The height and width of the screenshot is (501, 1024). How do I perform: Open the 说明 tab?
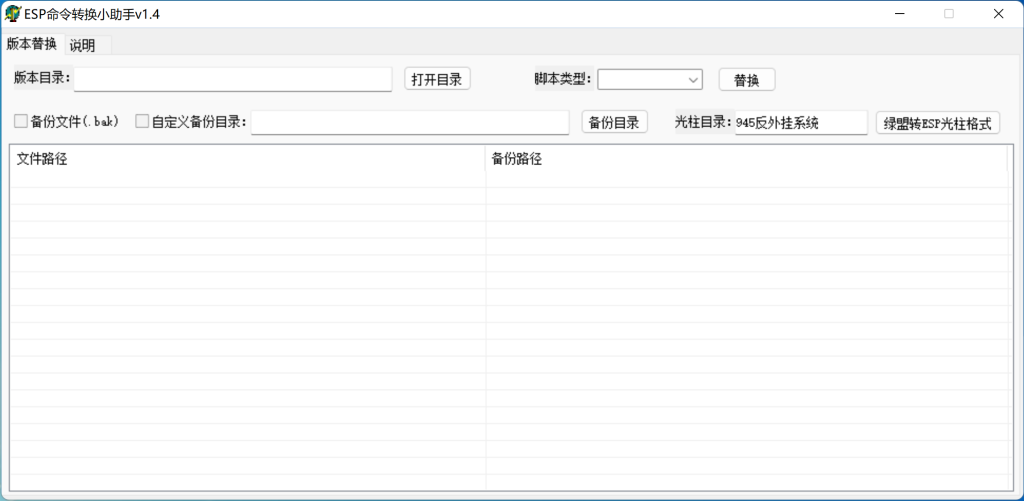83,45
